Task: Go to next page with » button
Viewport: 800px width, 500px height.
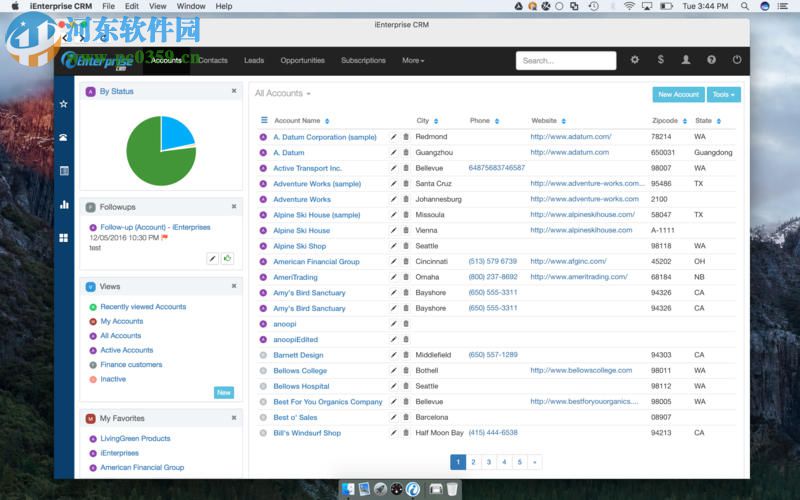Action: coord(534,462)
